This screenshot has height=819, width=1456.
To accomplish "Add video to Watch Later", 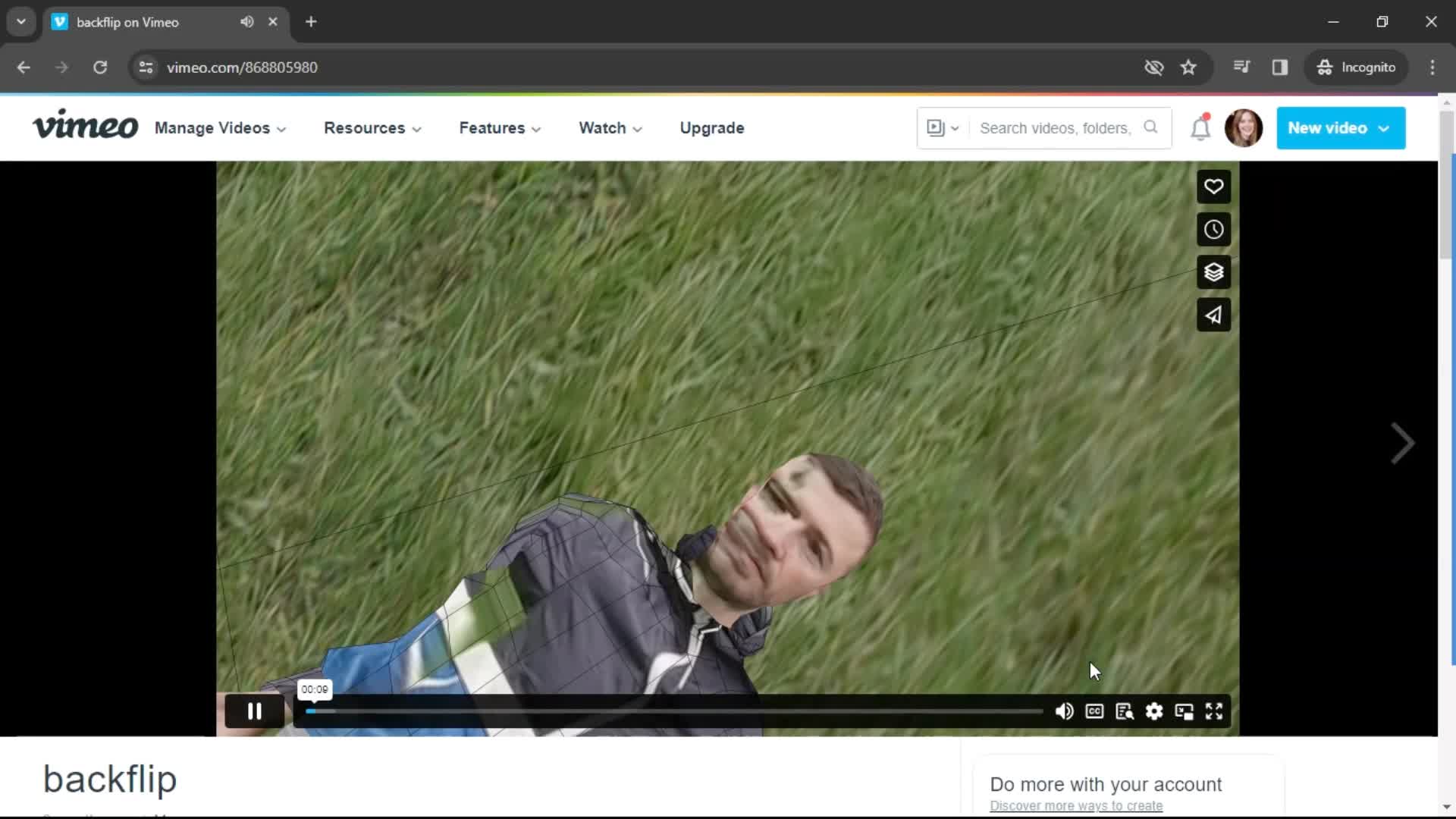I will 1213,229.
